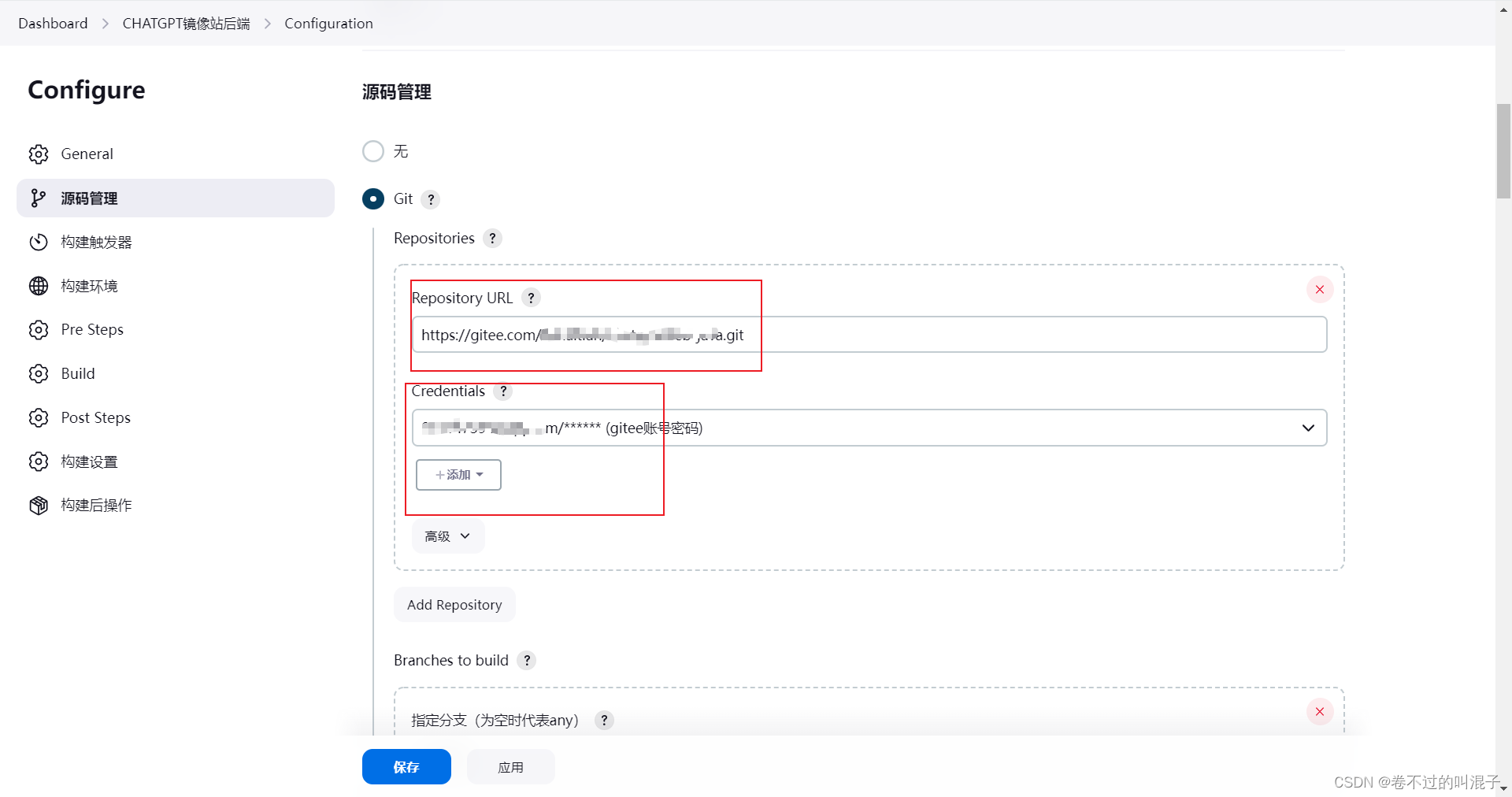Click the scrollbar down arrow

tap(1503, 788)
